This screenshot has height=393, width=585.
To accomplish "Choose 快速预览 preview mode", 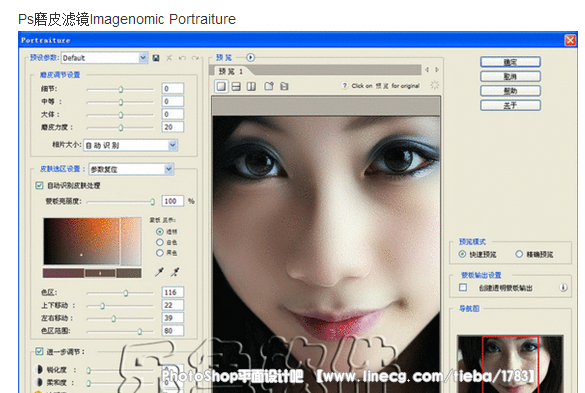I will pos(462,254).
